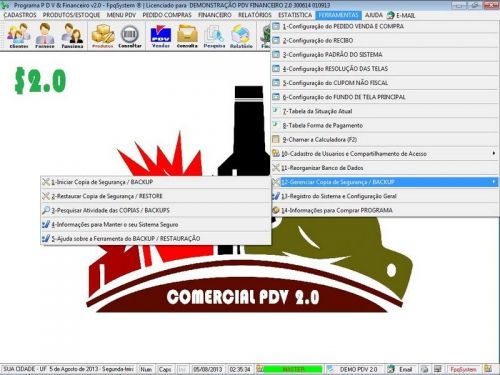This screenshot has height=375, width=500.
Task: Open the Produtos boxes icon
Action: [103, 36]
